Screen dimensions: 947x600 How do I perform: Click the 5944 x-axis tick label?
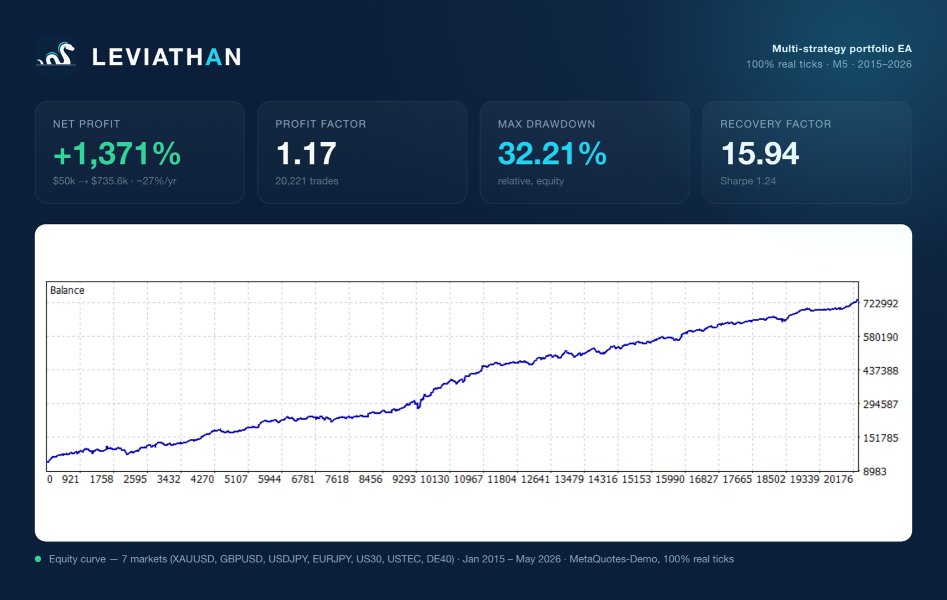[x=269, y=479]
